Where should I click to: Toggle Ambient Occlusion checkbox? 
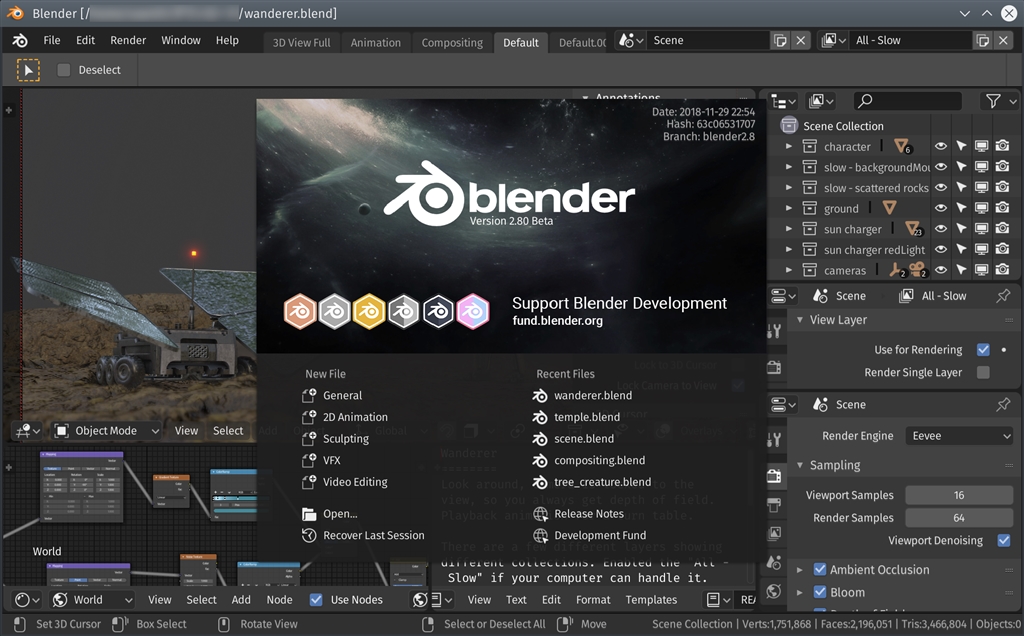point(820,570)
